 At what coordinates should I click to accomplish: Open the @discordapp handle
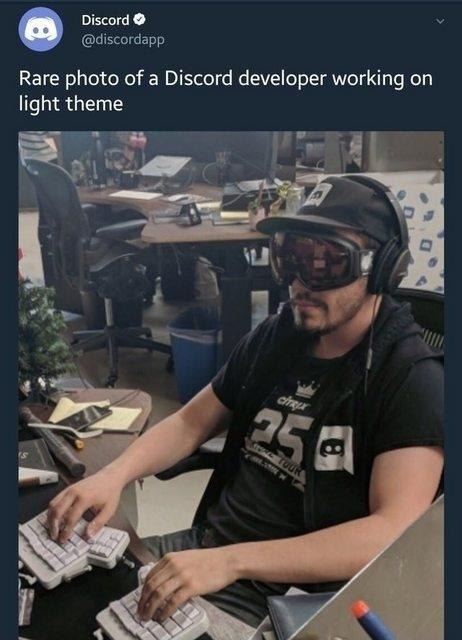point(123,40)
